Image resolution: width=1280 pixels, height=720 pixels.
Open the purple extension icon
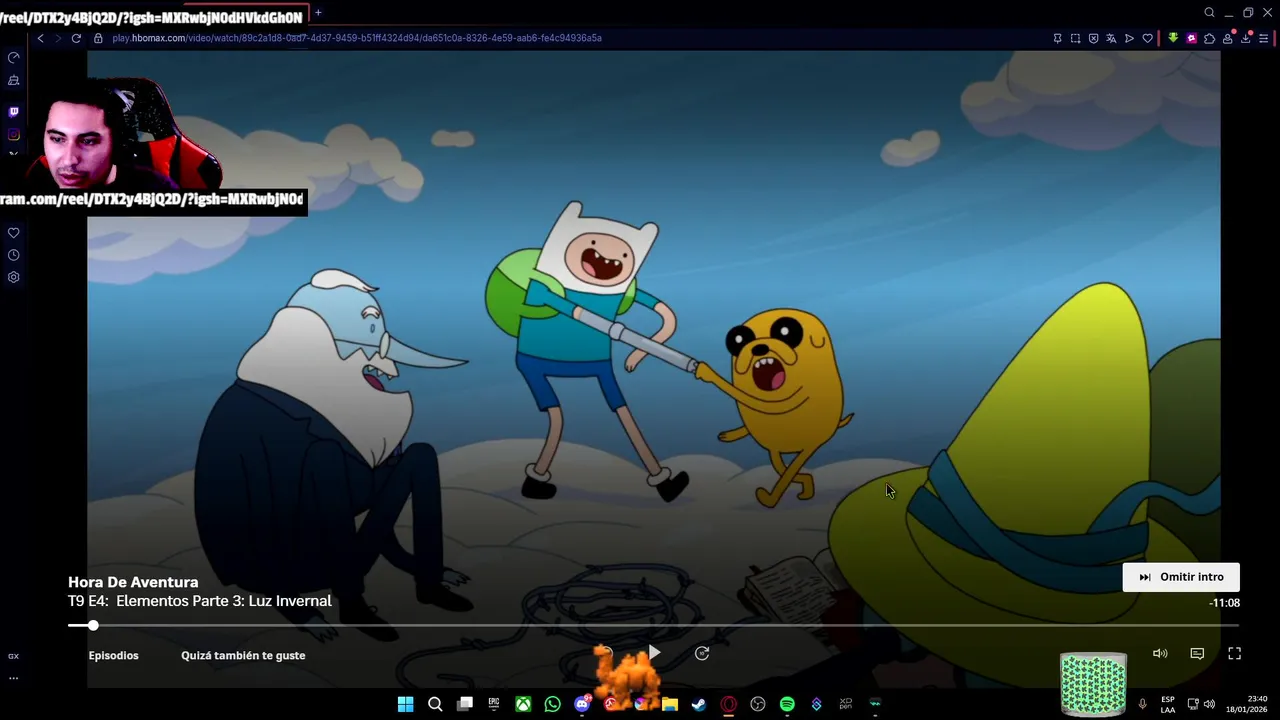click(1191, 38)
